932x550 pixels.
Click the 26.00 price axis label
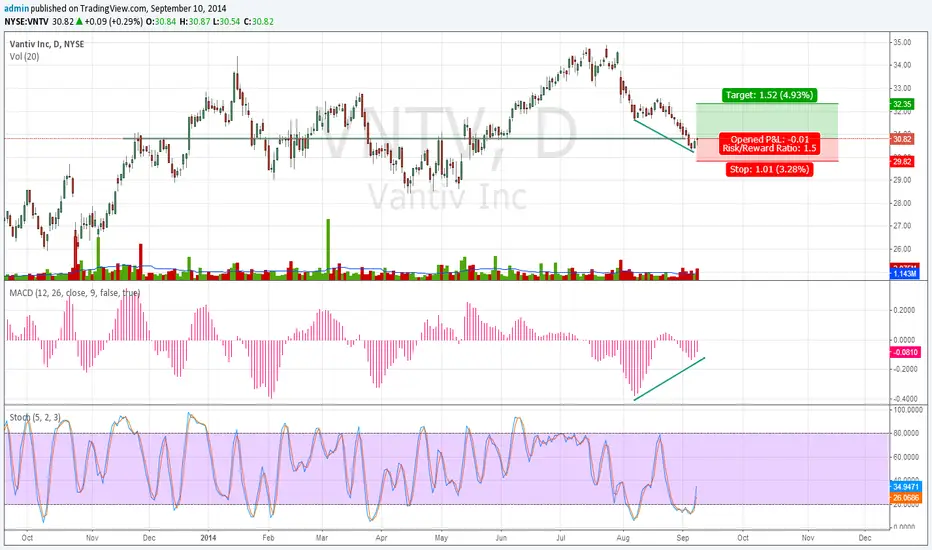pos(902,249)
